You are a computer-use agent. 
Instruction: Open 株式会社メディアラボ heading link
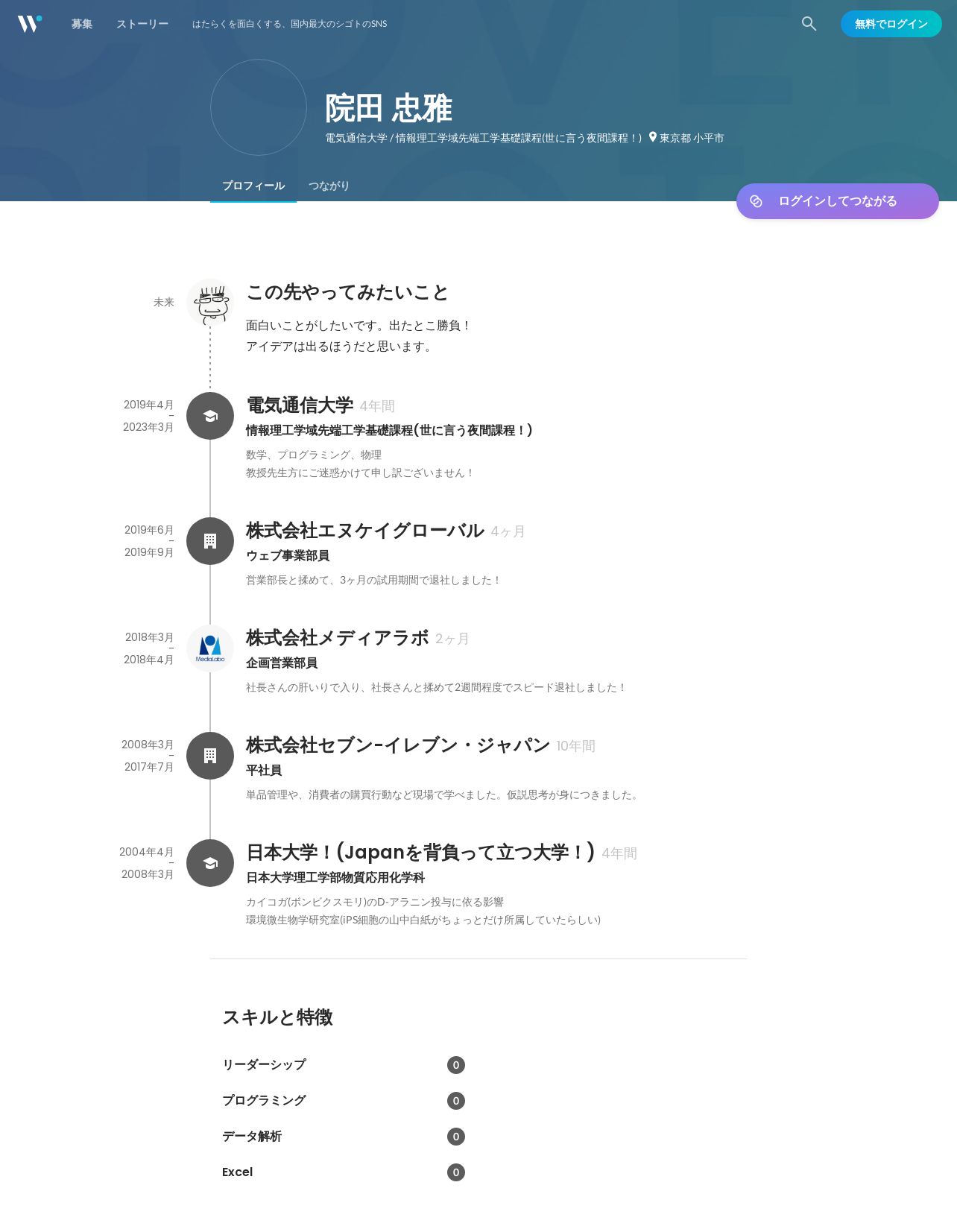click(x=338, y=638)
